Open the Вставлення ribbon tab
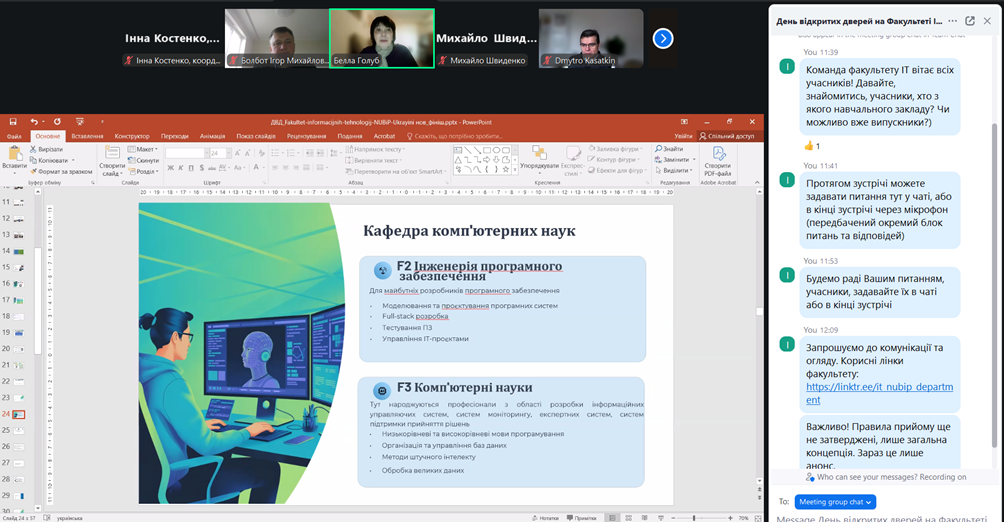 pyautogui.click(x=87, y=136)
